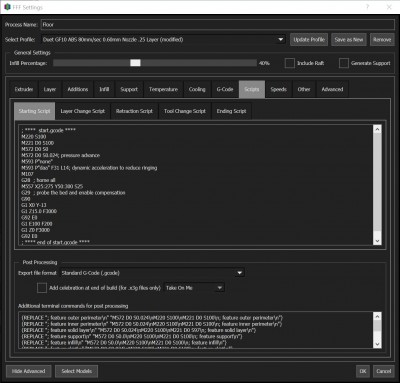The height and width of the screenshot is (383, 400).
Task: Click the 'G1 E100 F200' script line
Action: pos(37,224)
